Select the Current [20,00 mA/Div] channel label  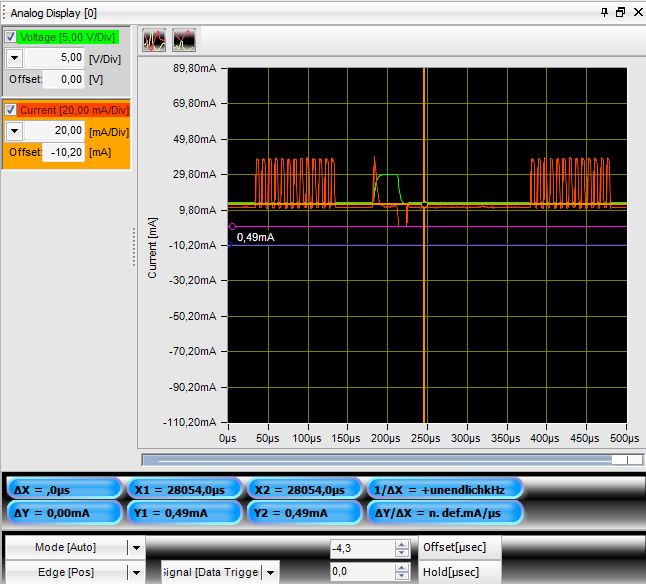(74, 110)
